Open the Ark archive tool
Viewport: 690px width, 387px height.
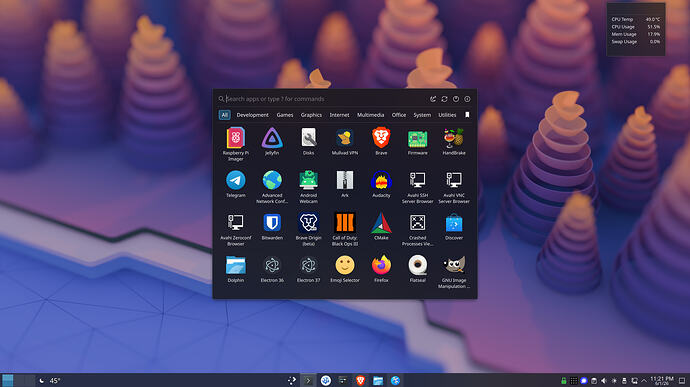click(x=345, y=184)
